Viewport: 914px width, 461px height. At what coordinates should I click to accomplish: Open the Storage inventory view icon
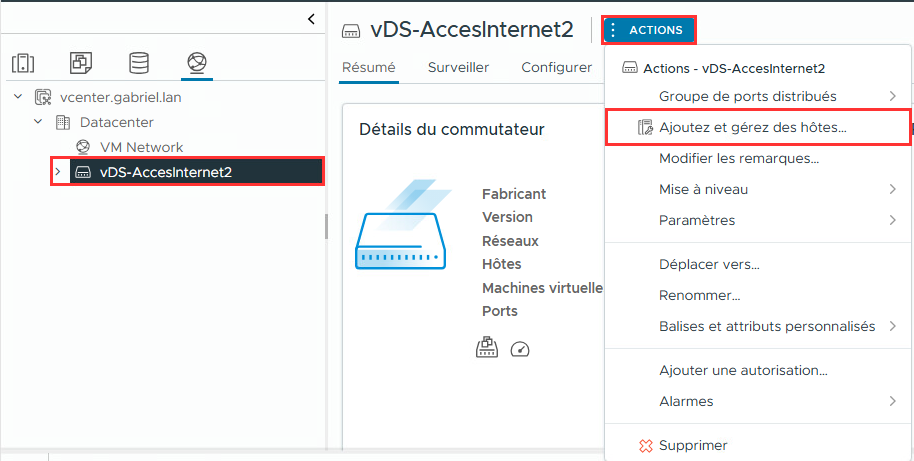click(x=139, y=63)
